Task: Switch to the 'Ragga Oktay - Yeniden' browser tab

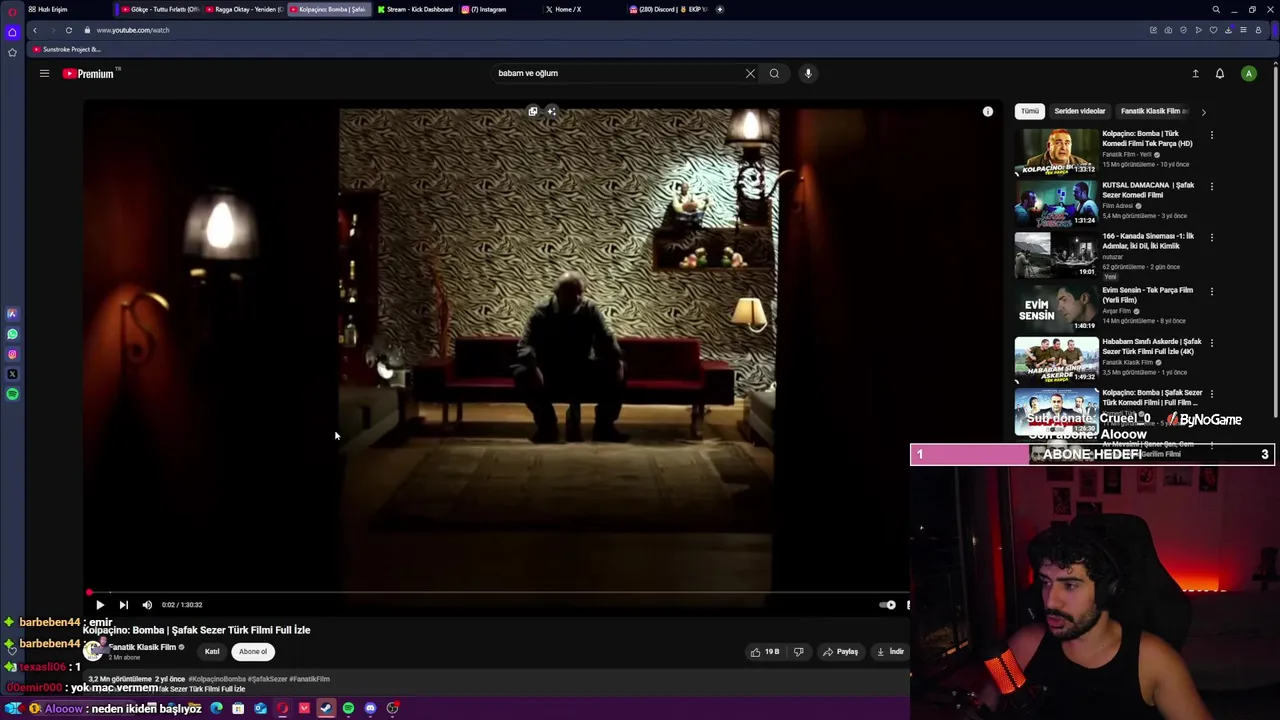Action: coord(245,9)
